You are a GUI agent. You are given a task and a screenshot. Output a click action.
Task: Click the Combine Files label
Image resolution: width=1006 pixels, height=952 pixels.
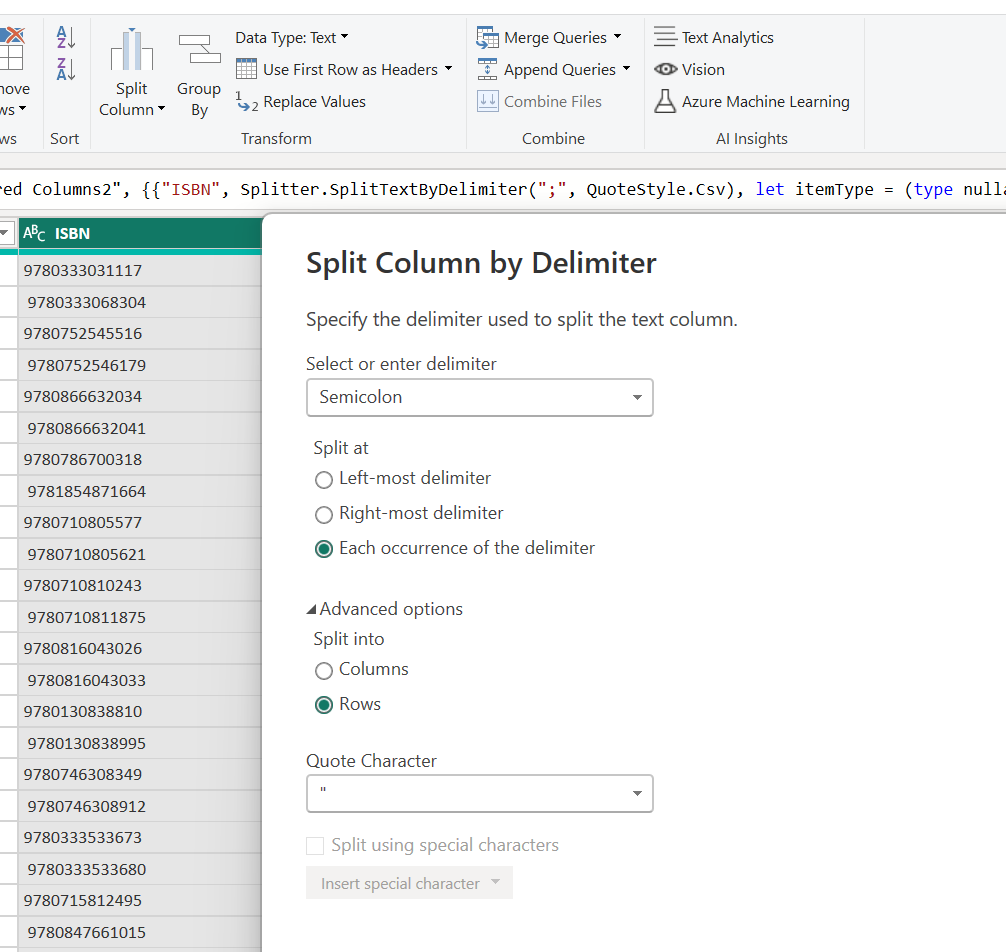point(553,101)
